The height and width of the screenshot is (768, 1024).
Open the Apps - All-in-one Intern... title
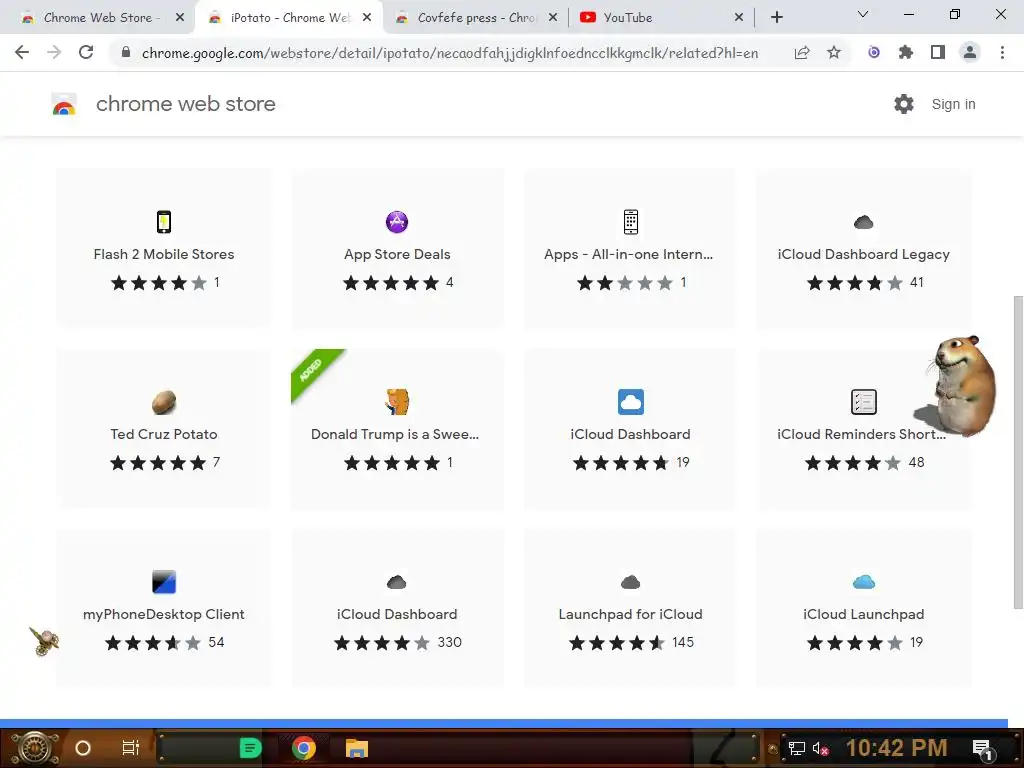(x=628, y=254)
